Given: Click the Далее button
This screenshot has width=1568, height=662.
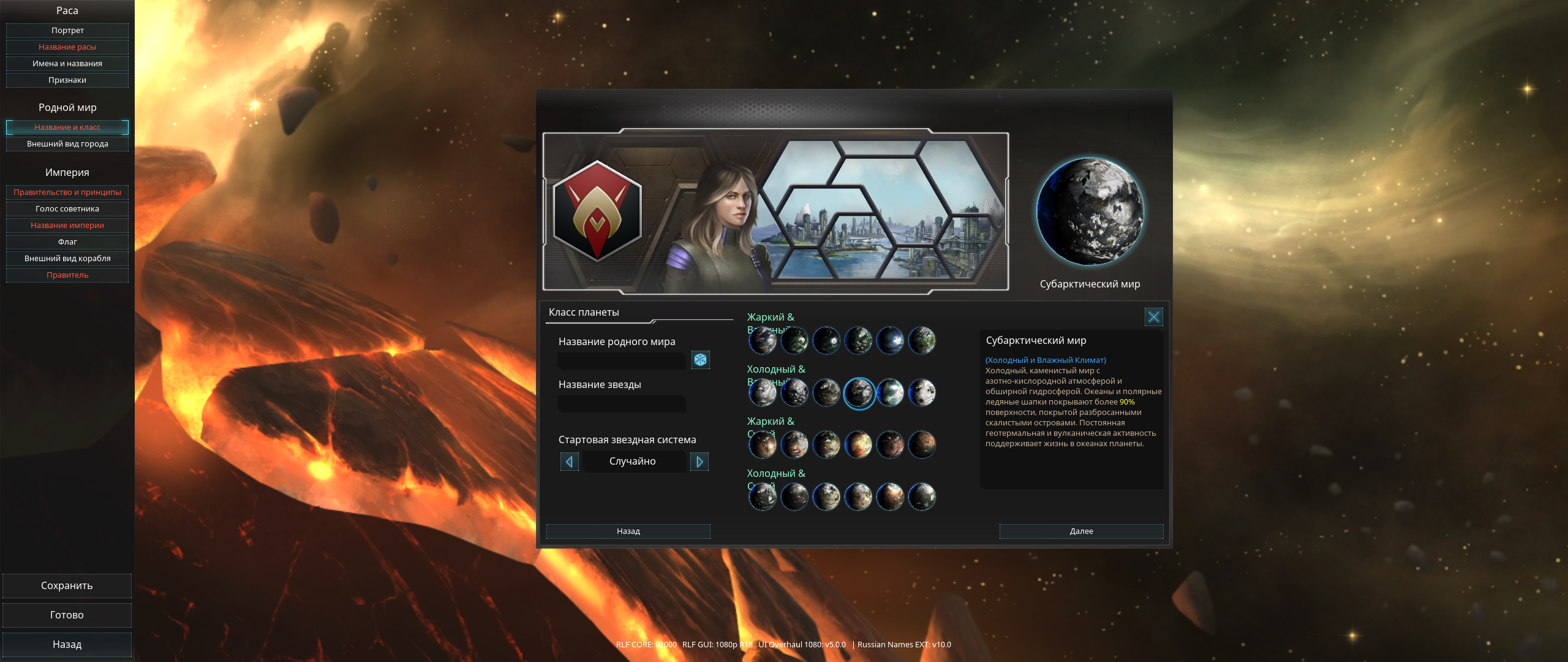Looking at the screenshot, I should [x=1081, y=531].
